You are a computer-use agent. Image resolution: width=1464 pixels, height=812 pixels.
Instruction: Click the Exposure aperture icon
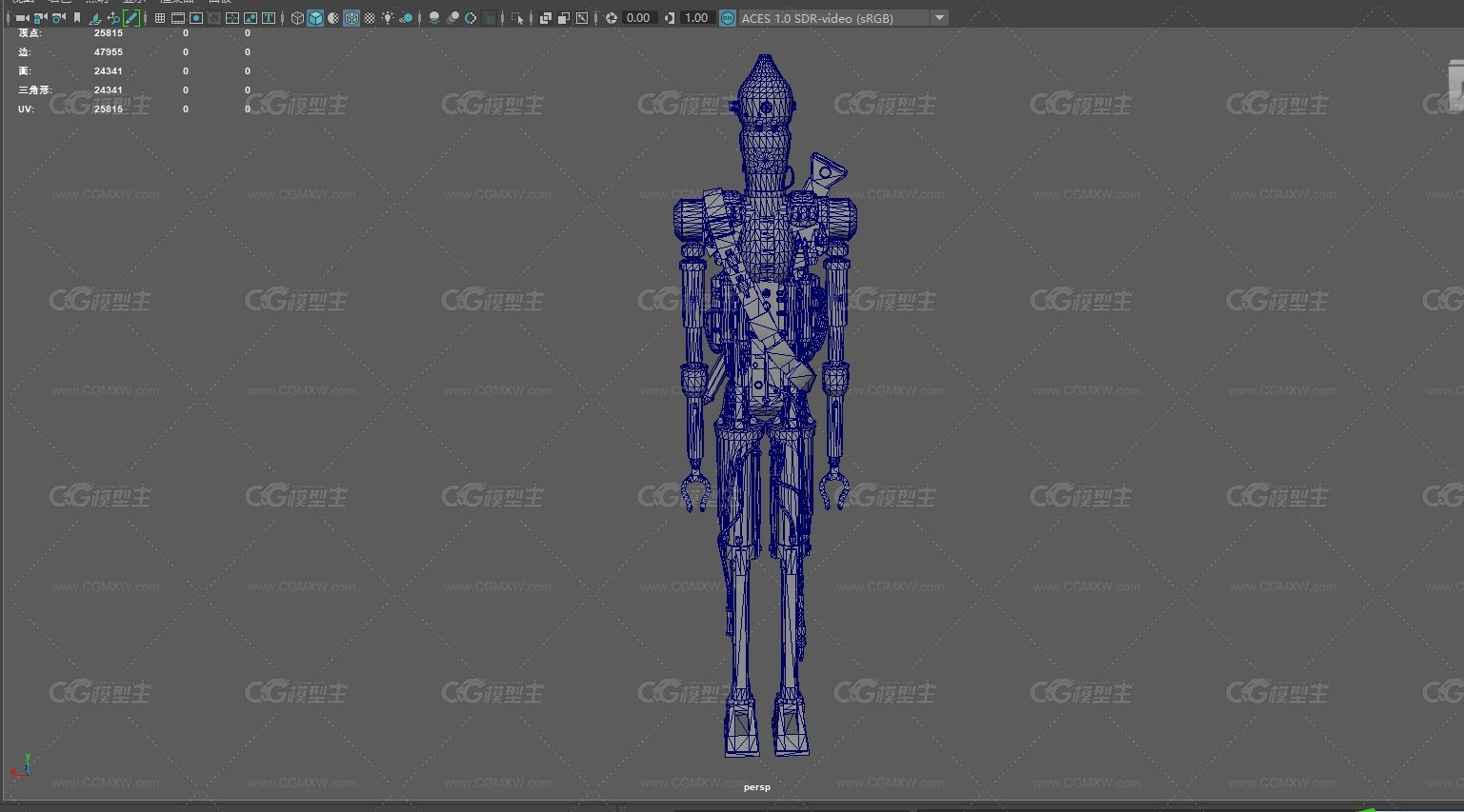tap(612, 18)
